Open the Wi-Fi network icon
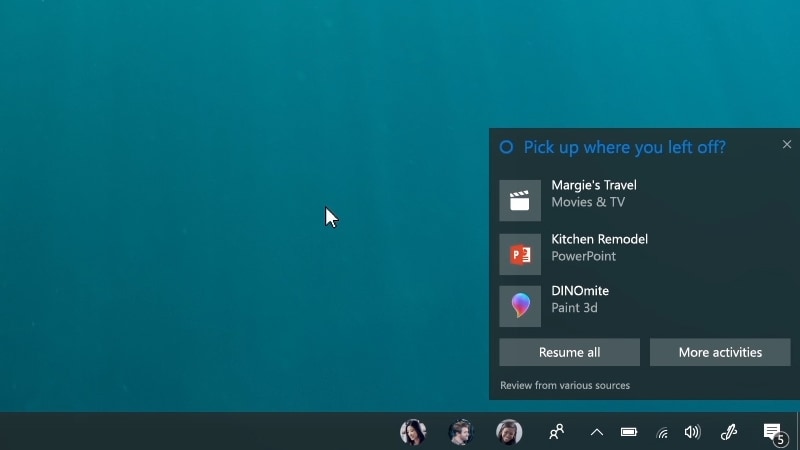 point(661,432)
